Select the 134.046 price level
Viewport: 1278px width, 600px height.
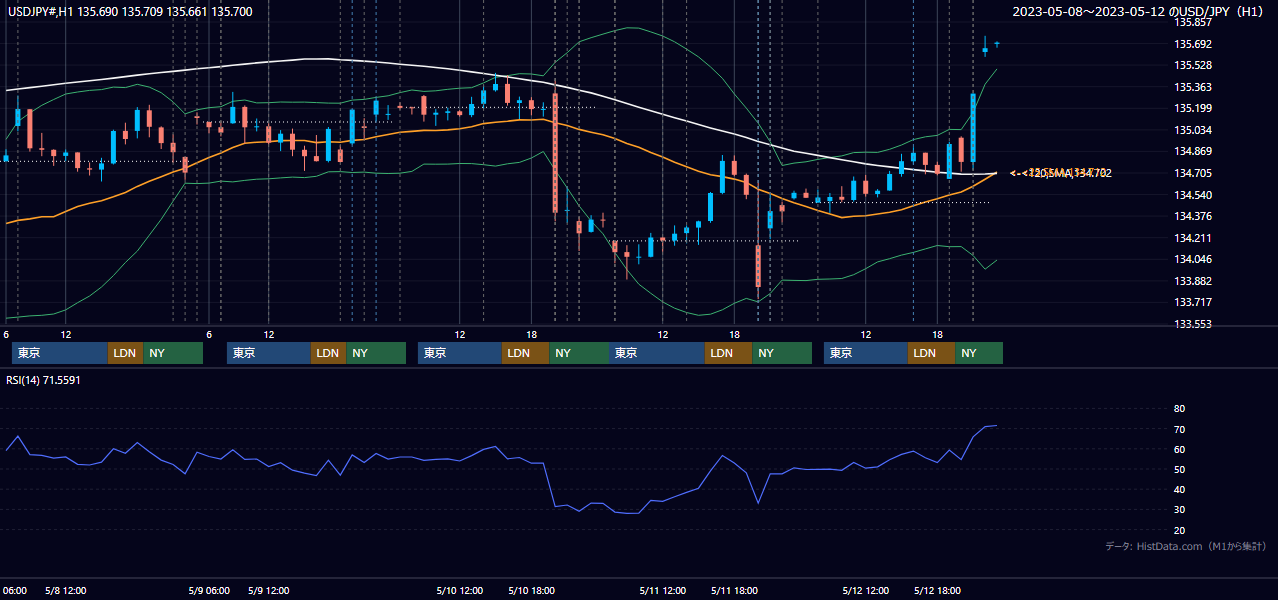point(1192,259)
